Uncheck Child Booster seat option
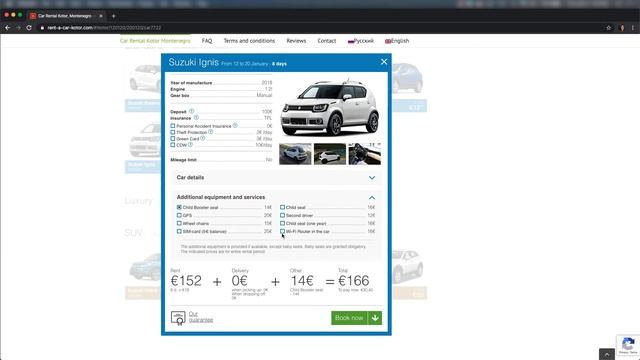The width and height of the screenshot is (640, 360). tap(179, 207)
